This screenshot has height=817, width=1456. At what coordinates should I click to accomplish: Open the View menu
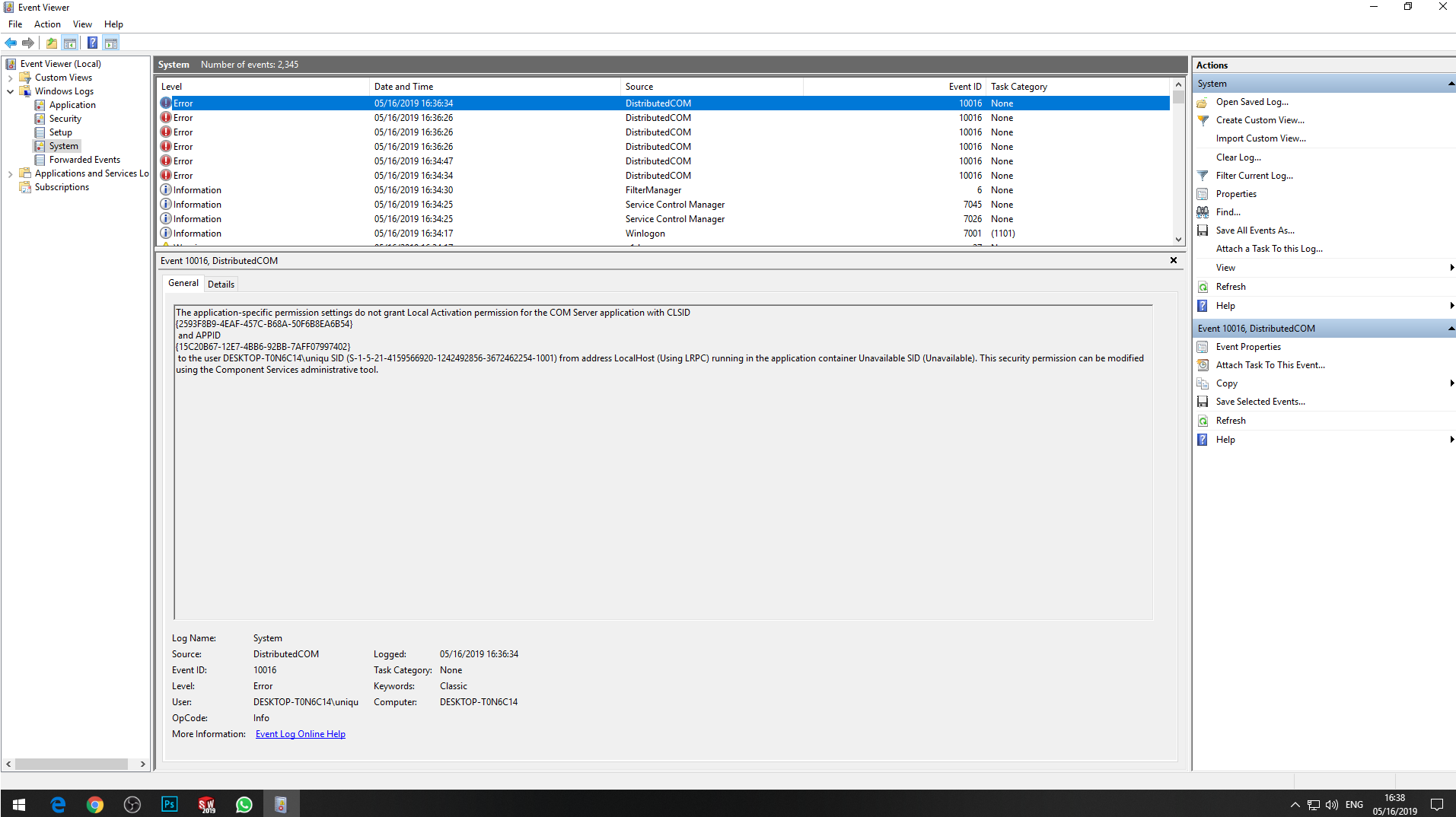click(x=82, y=24)
